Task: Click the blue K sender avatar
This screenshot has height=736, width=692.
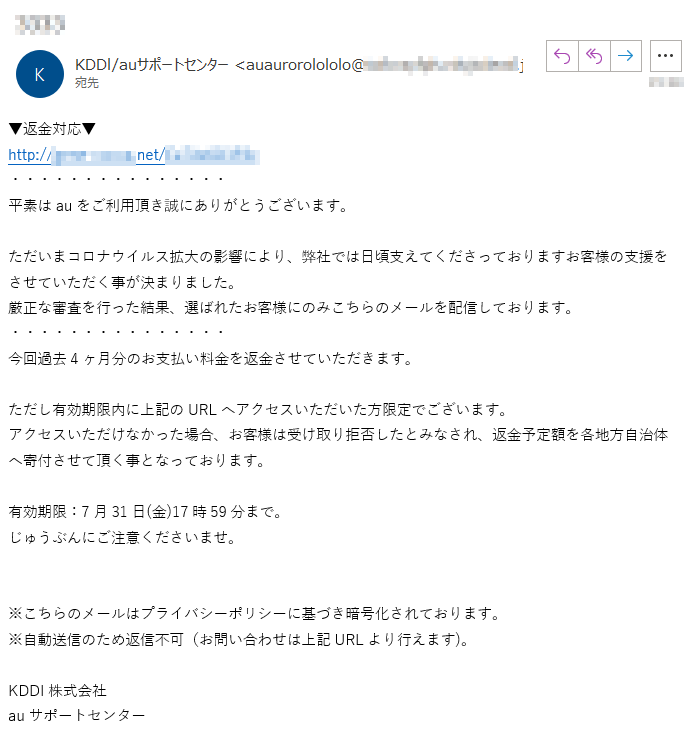Action: pos(40,74)
